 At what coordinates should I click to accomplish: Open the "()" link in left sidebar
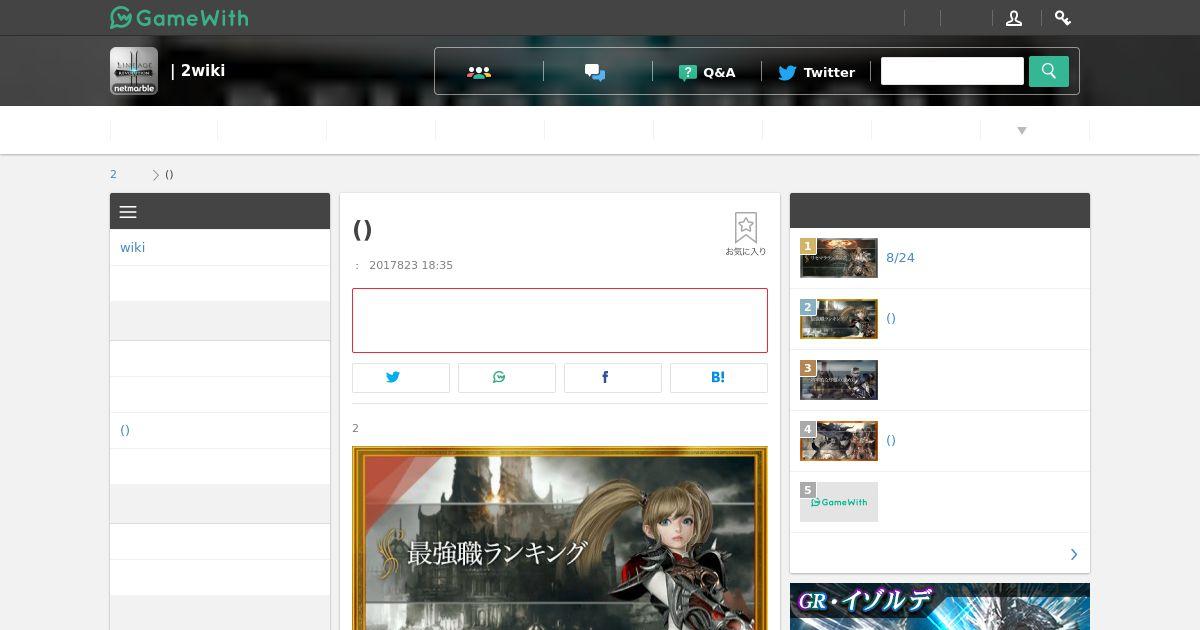(x=125, y=430)
